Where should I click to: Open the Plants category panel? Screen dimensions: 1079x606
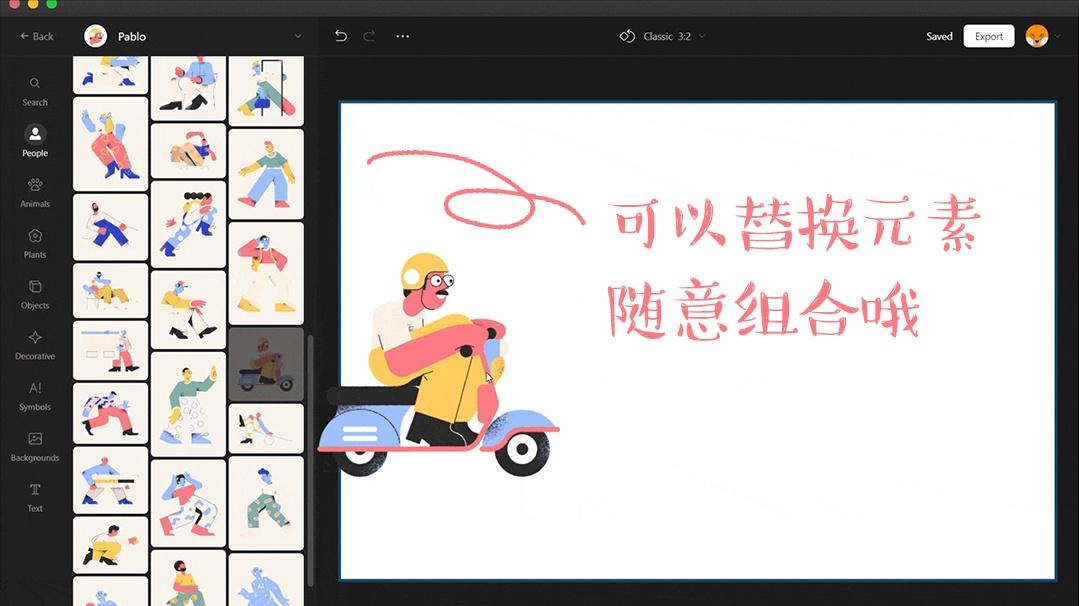(34, 241)
